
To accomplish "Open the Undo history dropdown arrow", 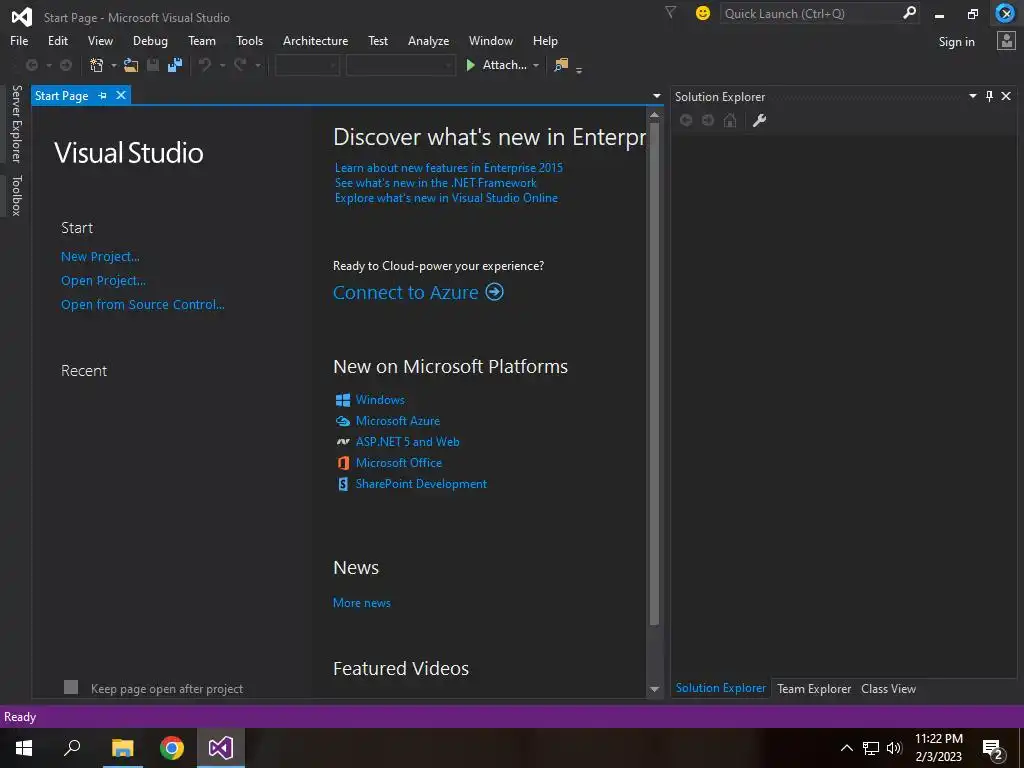I will pyautogui.click(x=222, y=65).
